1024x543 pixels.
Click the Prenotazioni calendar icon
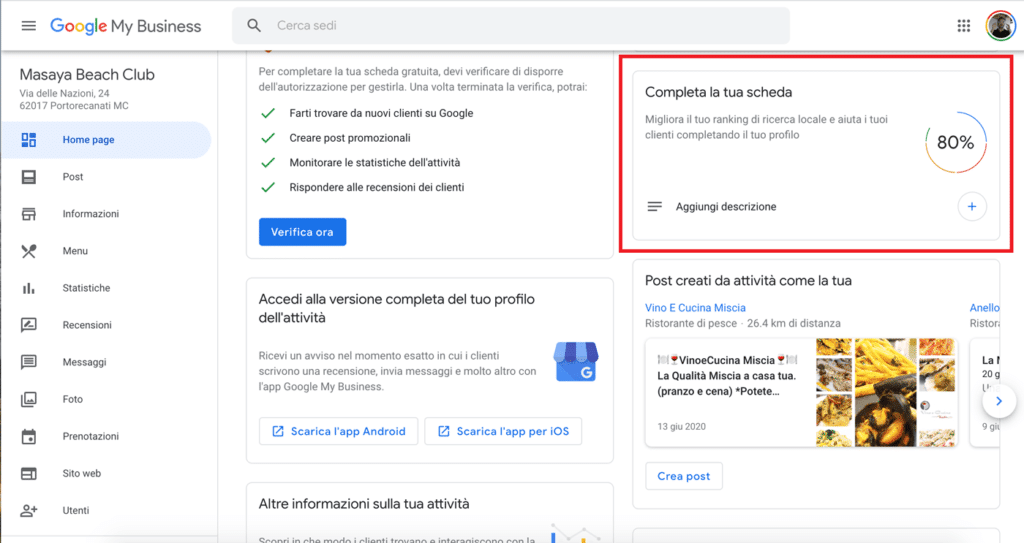[29, 436]
